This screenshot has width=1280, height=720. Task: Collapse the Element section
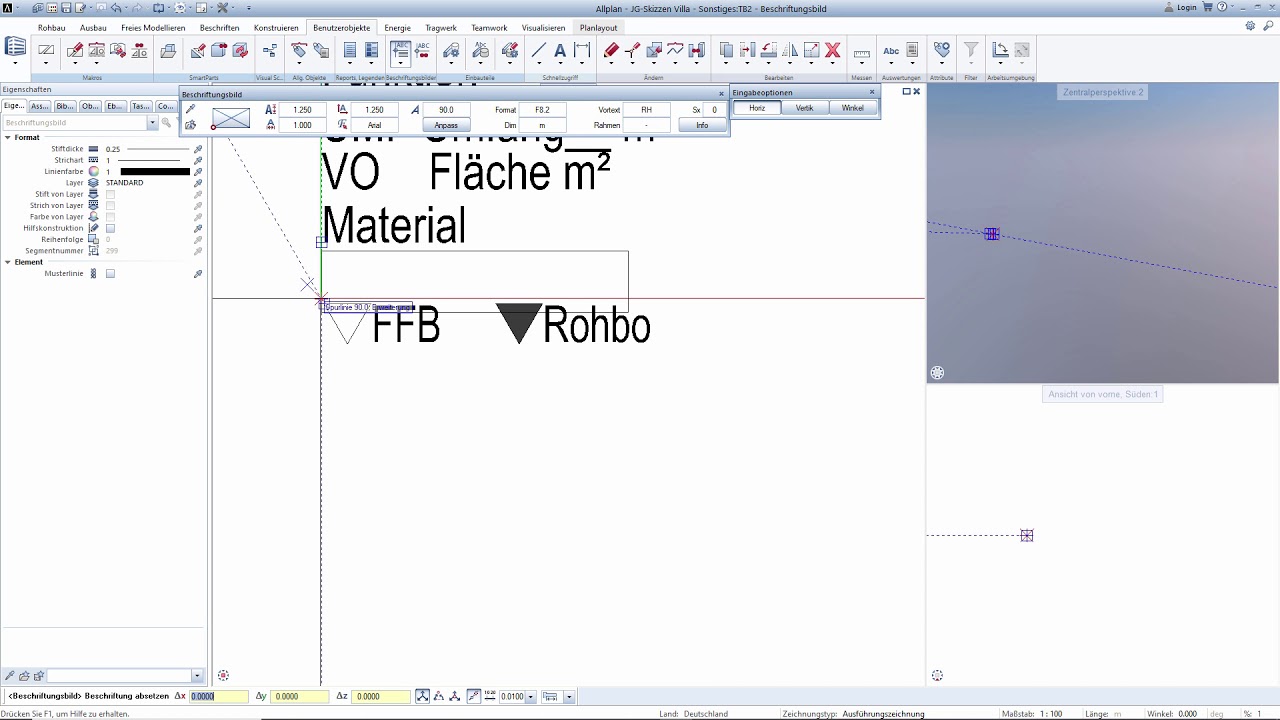(x=8, y=262)
